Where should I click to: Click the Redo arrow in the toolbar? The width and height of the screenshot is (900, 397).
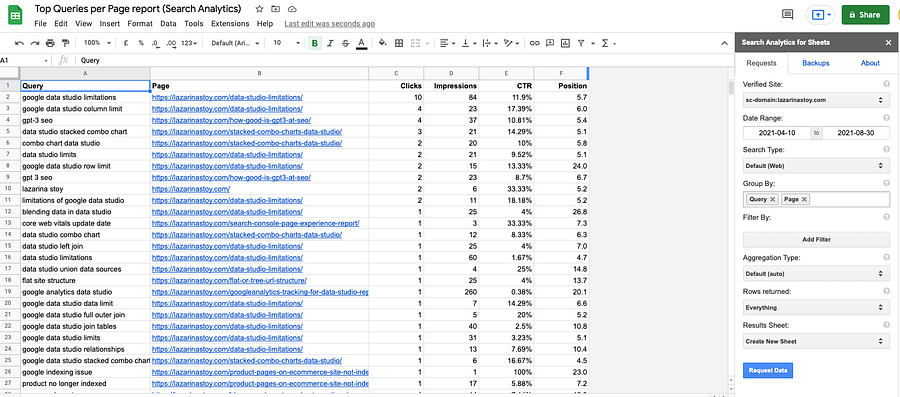(34, 43)
